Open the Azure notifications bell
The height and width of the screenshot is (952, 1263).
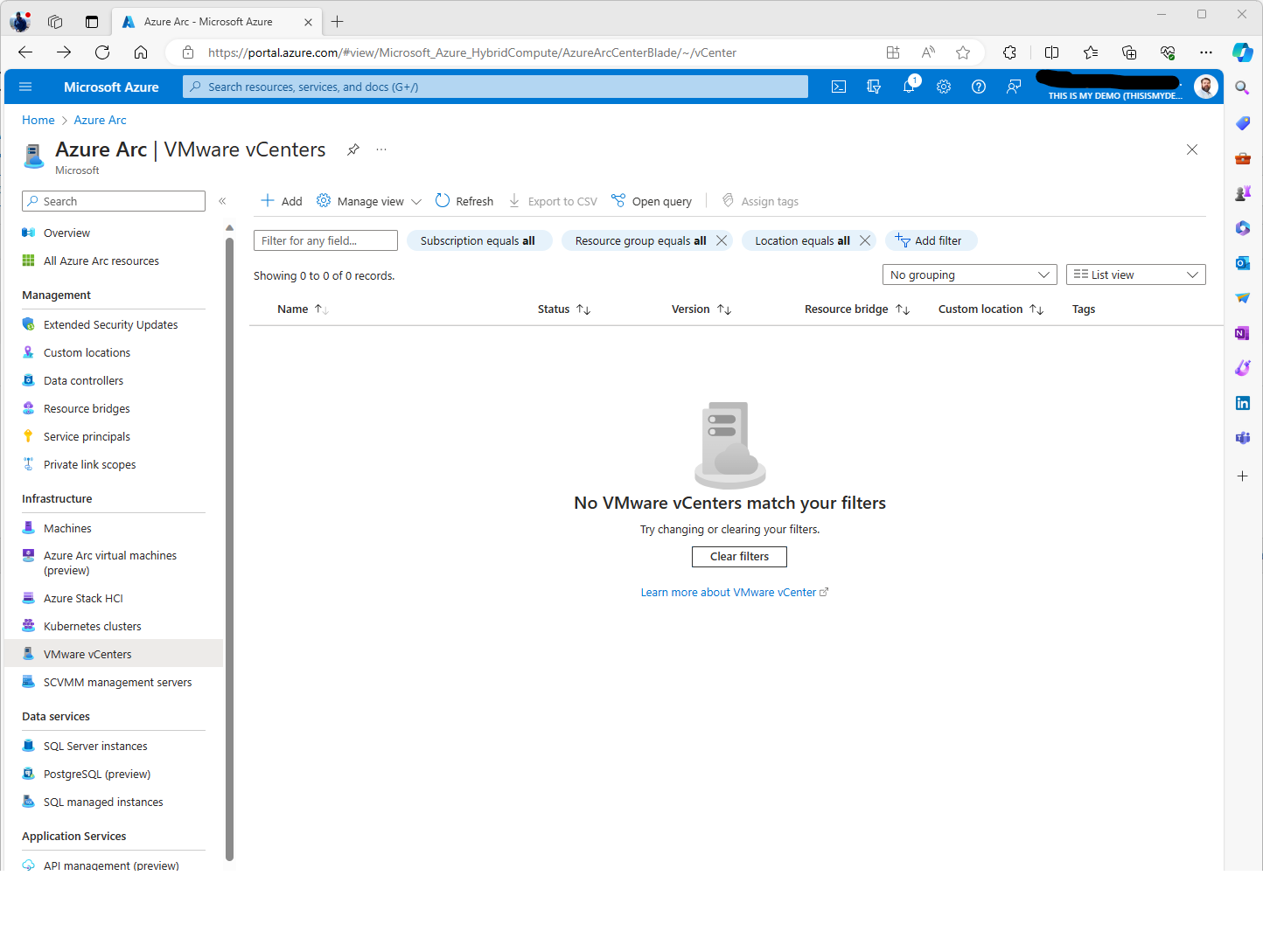tap(910, 86)
